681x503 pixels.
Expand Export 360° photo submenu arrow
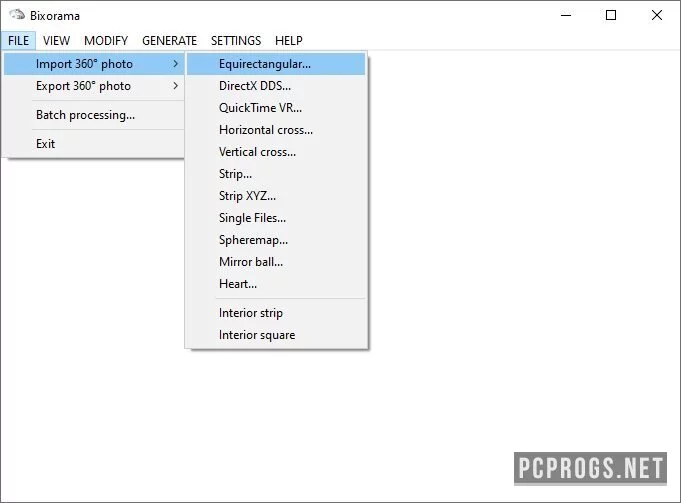click(x=175, y=86)
